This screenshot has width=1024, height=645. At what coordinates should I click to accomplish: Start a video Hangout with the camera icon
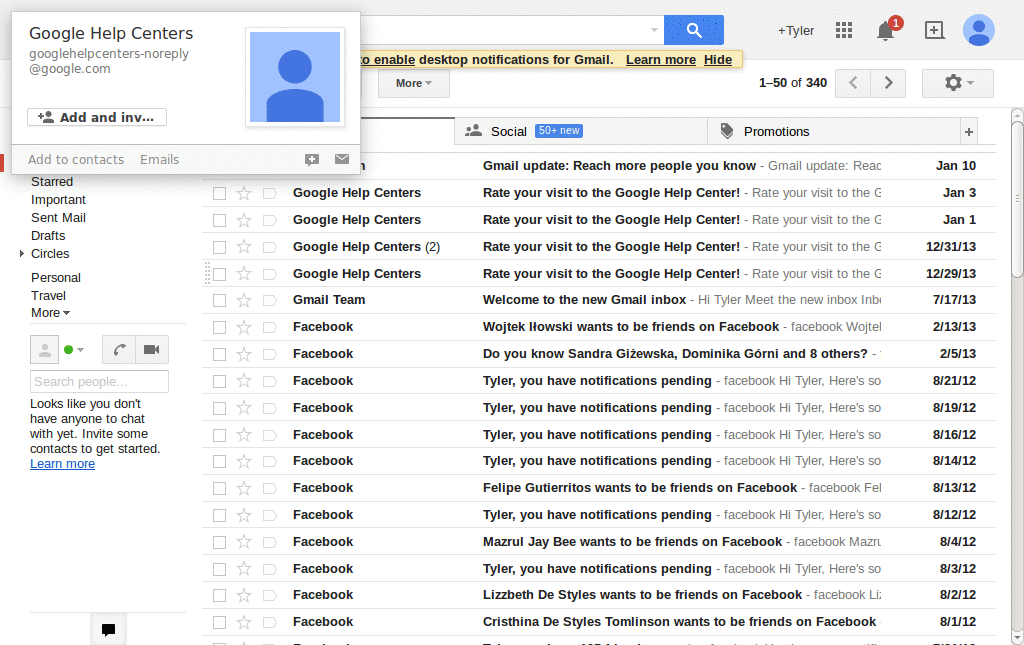pyautogui.click(x=151, y=349)
